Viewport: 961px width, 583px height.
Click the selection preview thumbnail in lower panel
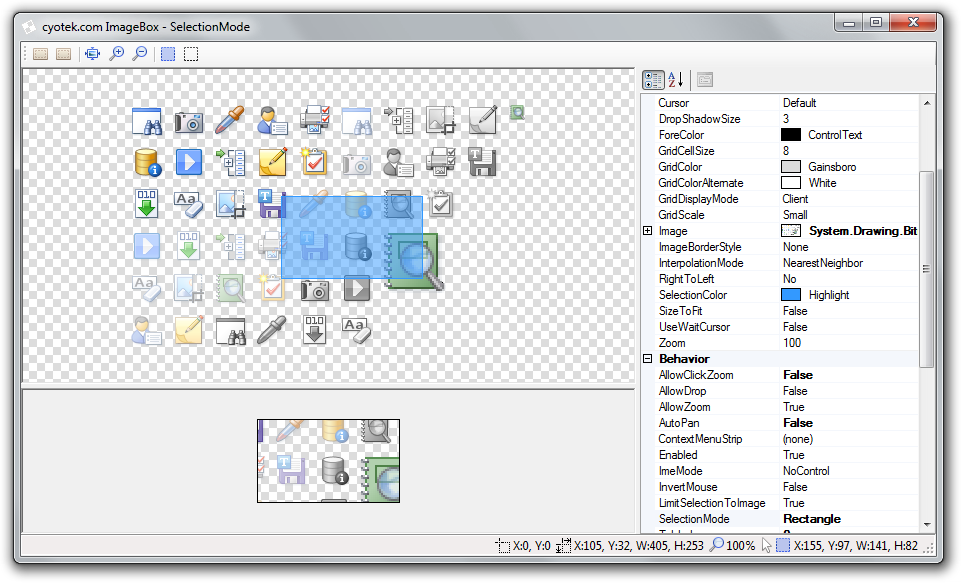pos(329,461)
